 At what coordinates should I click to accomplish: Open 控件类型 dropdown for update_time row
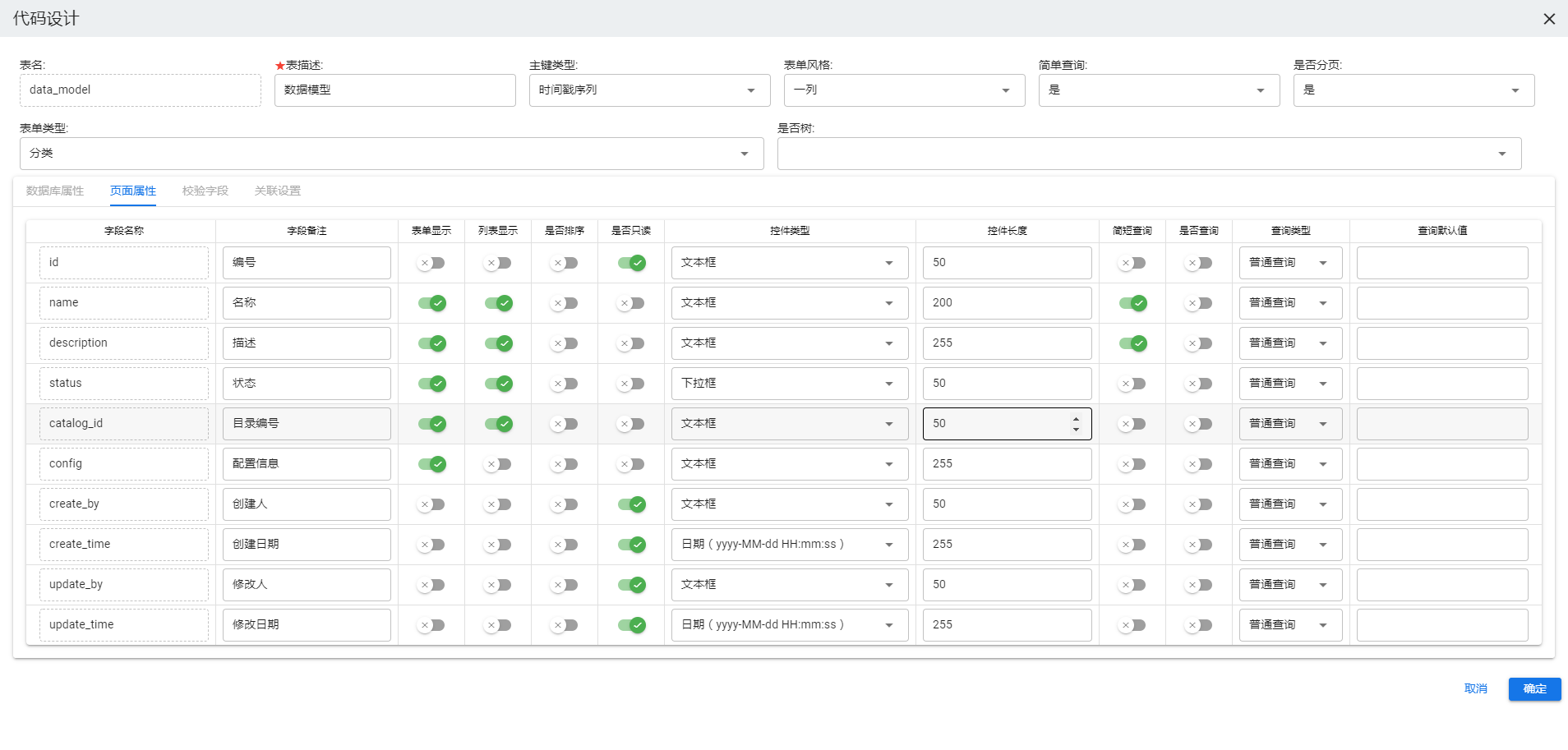click(790, 625)
